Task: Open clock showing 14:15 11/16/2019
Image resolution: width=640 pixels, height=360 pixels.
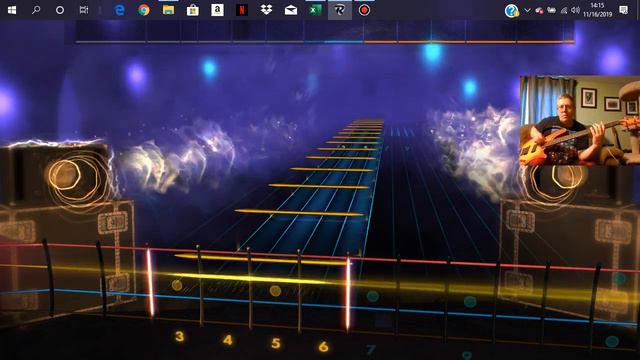Action: pyautogui.click(x=597, y=10)
